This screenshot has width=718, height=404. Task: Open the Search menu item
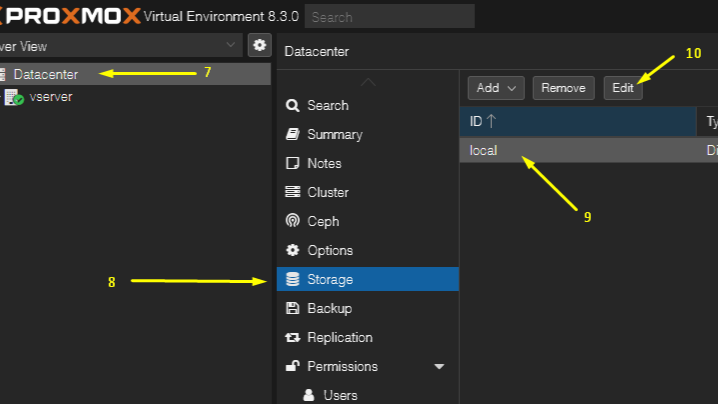pyautogui.click(x=368, y=105)
